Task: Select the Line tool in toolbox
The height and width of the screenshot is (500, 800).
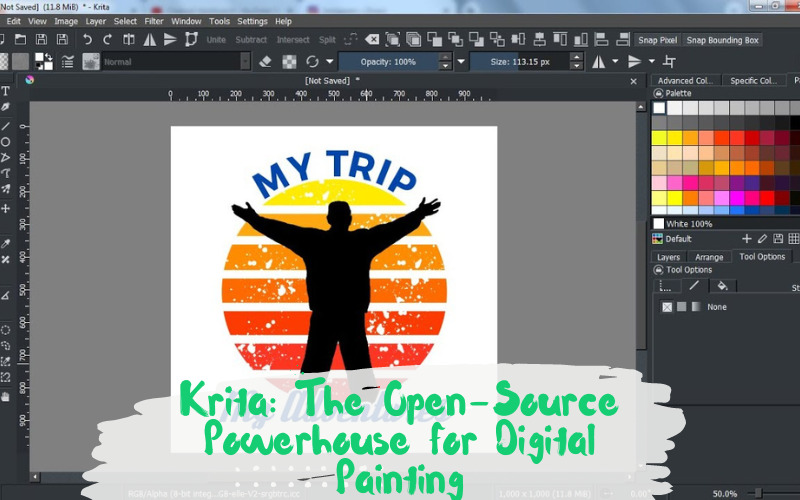Action: tap(6, 126)
